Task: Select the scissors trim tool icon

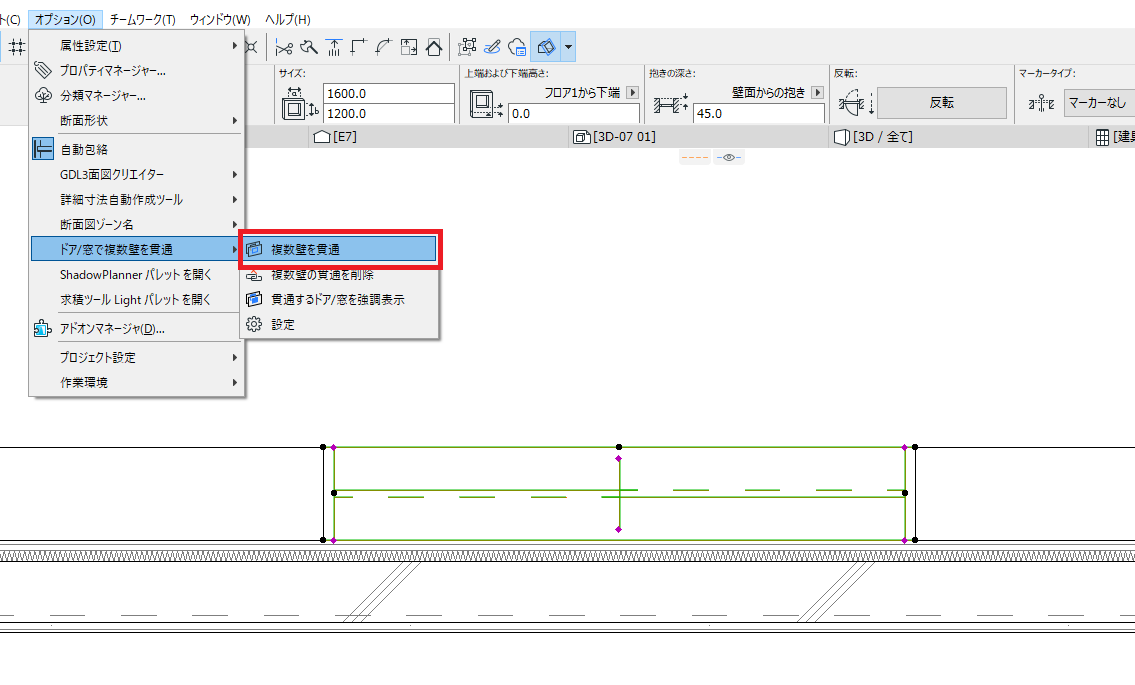Action: coord(284,48)
